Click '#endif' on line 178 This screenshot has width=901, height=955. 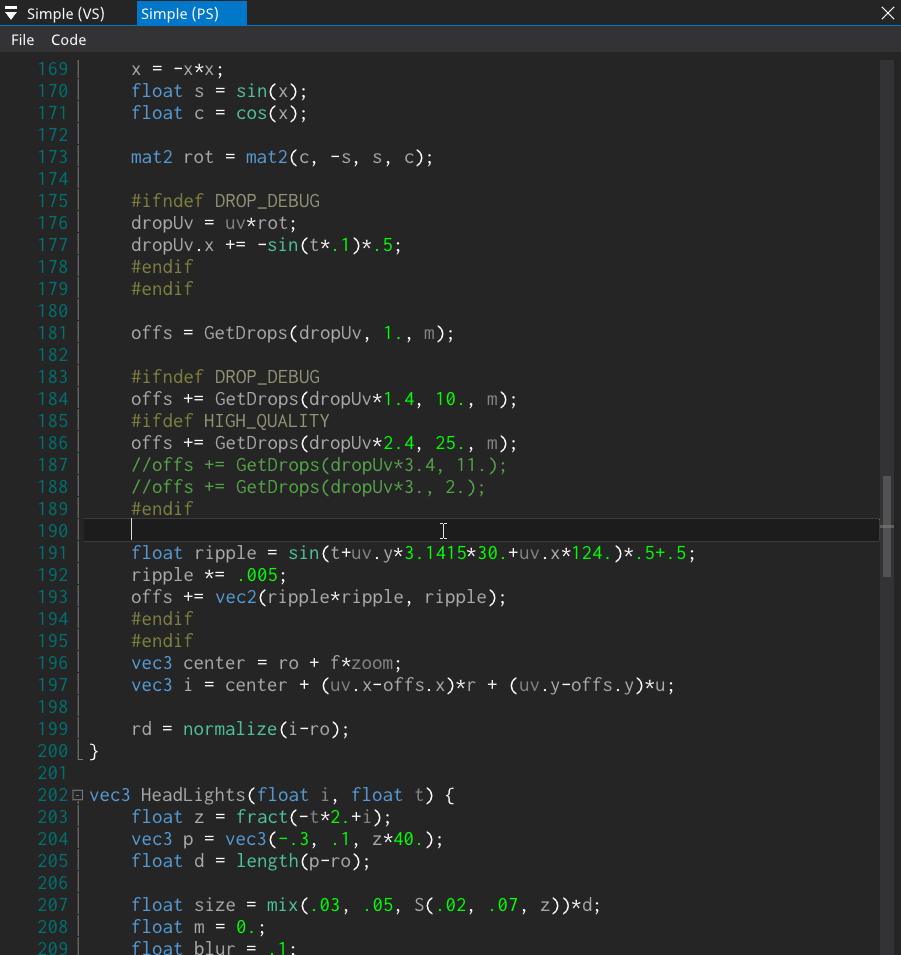click(x=162, y=267)
